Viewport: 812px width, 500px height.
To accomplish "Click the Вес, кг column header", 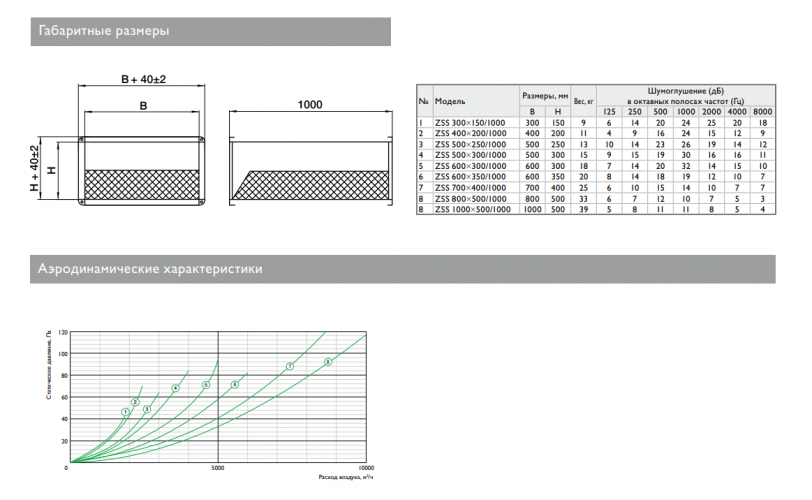I will tap(584, 101).
